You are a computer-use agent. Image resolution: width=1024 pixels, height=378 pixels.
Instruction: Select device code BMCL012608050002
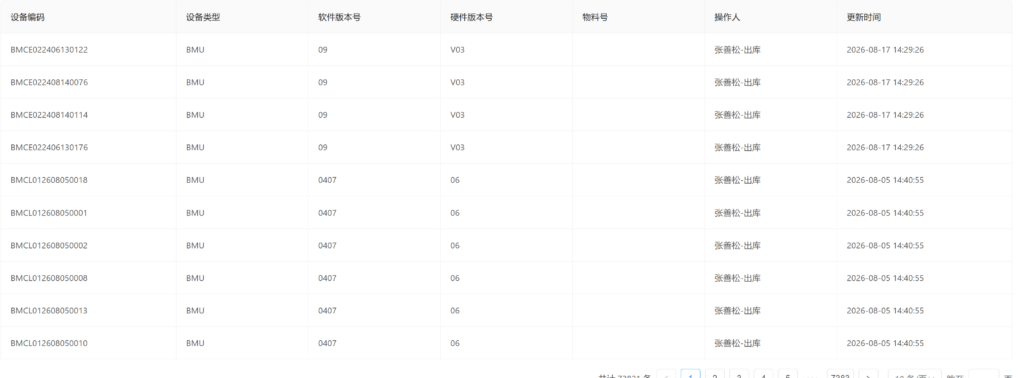coord(49,245)
